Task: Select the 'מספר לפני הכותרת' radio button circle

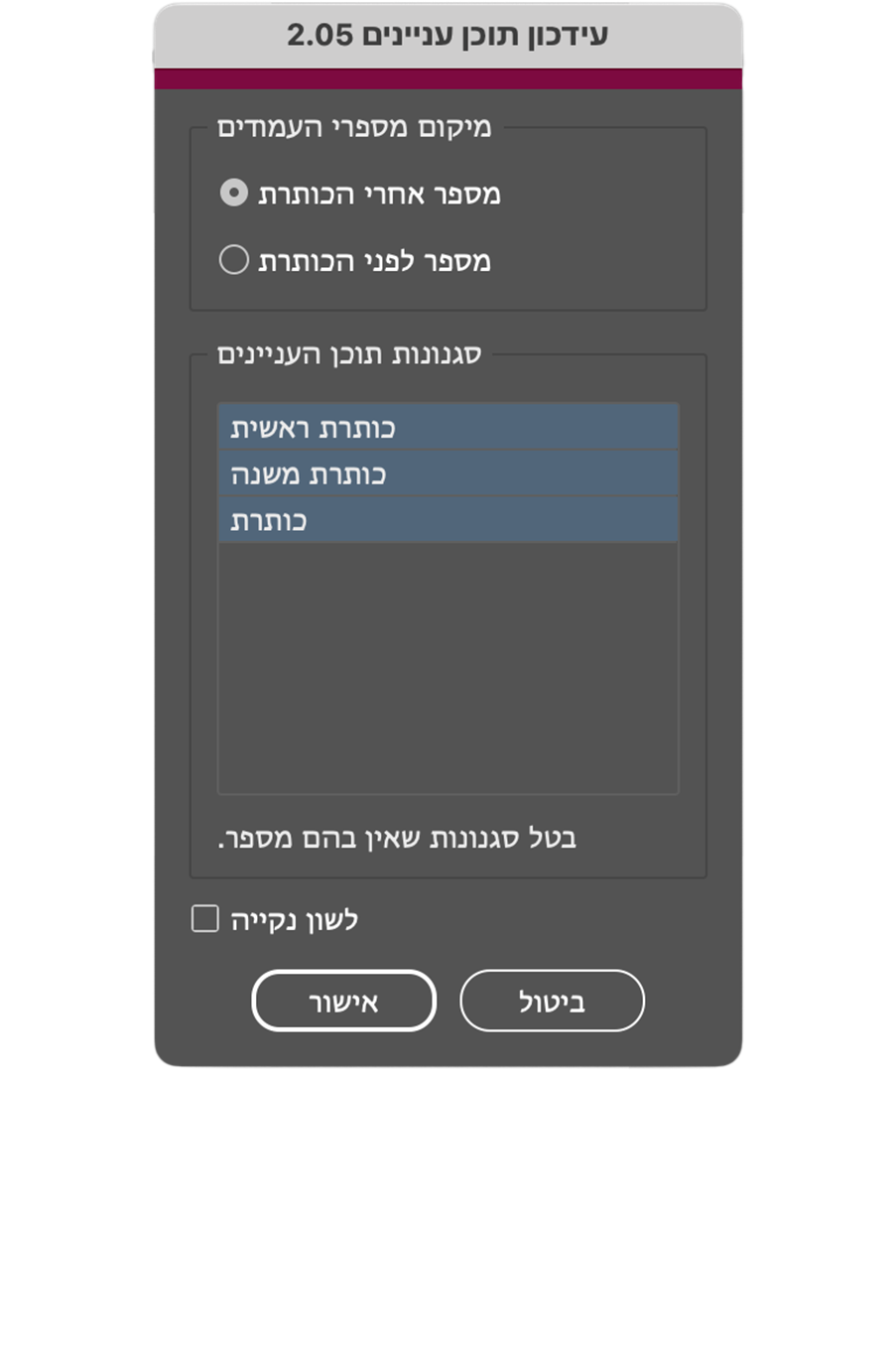Action: pyautogui.click(x=234, y=260)
